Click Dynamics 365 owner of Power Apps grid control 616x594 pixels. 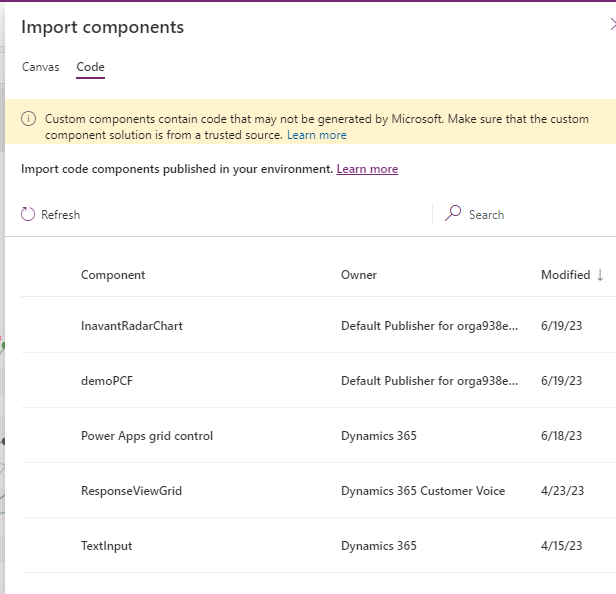coord(379,436)
